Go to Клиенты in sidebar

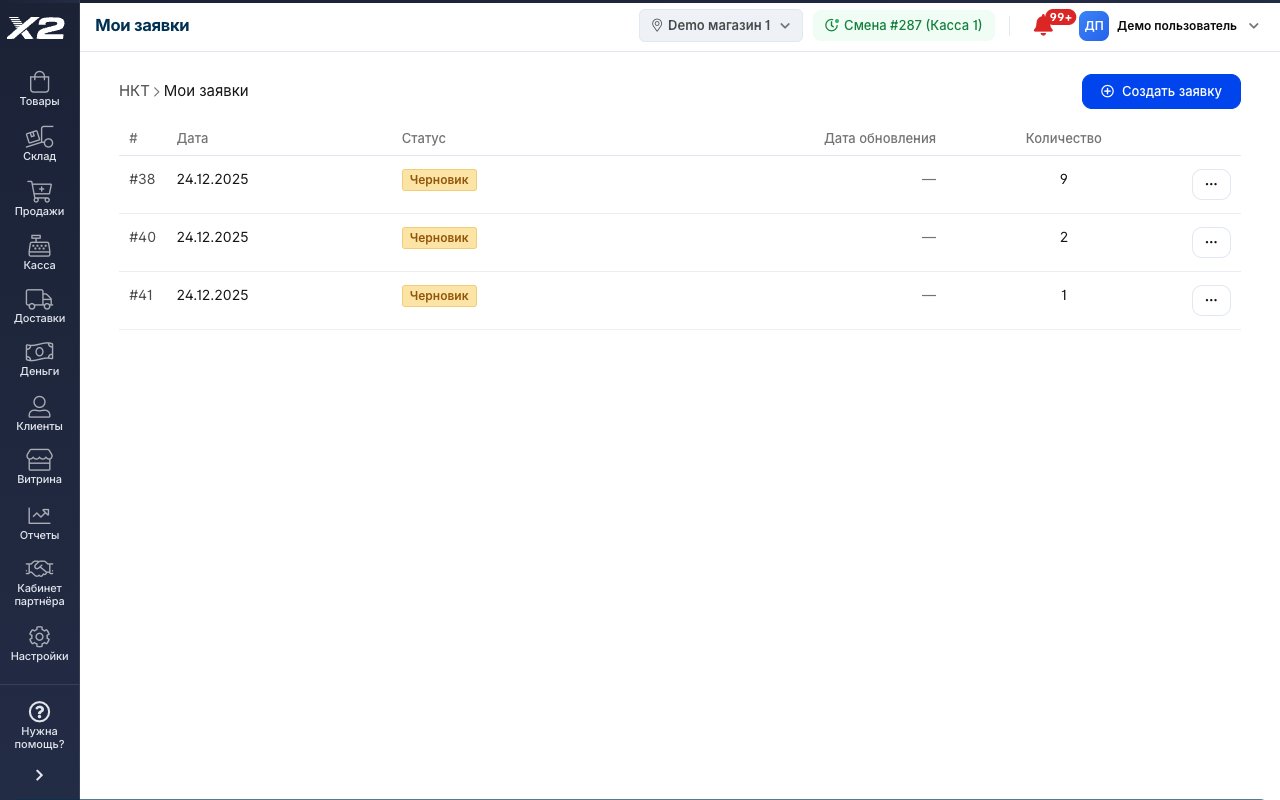coord(39,414)
